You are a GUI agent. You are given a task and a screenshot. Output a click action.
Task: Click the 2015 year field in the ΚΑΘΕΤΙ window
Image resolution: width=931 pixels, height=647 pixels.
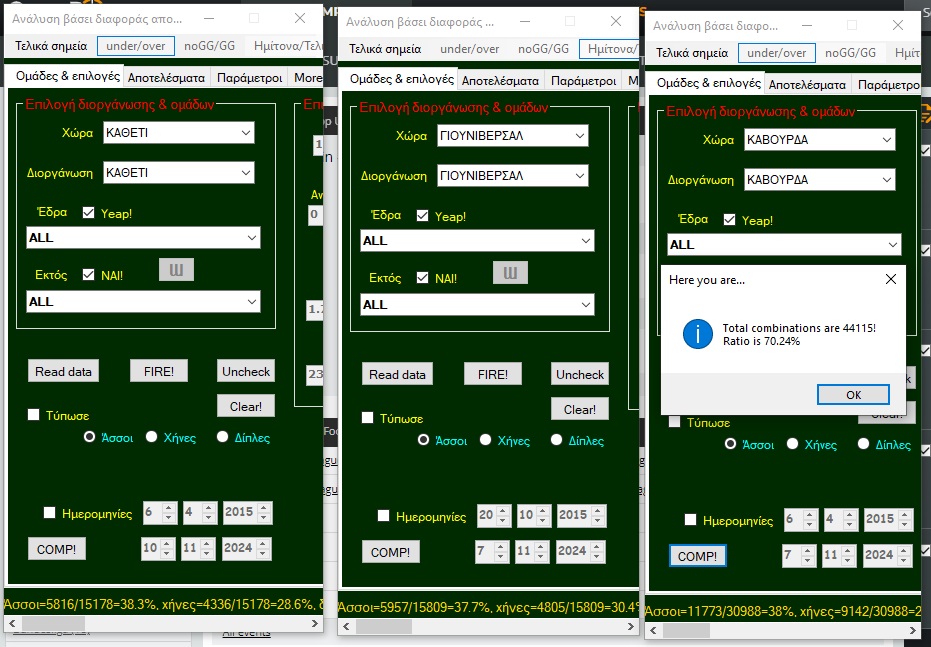(248, 512)
